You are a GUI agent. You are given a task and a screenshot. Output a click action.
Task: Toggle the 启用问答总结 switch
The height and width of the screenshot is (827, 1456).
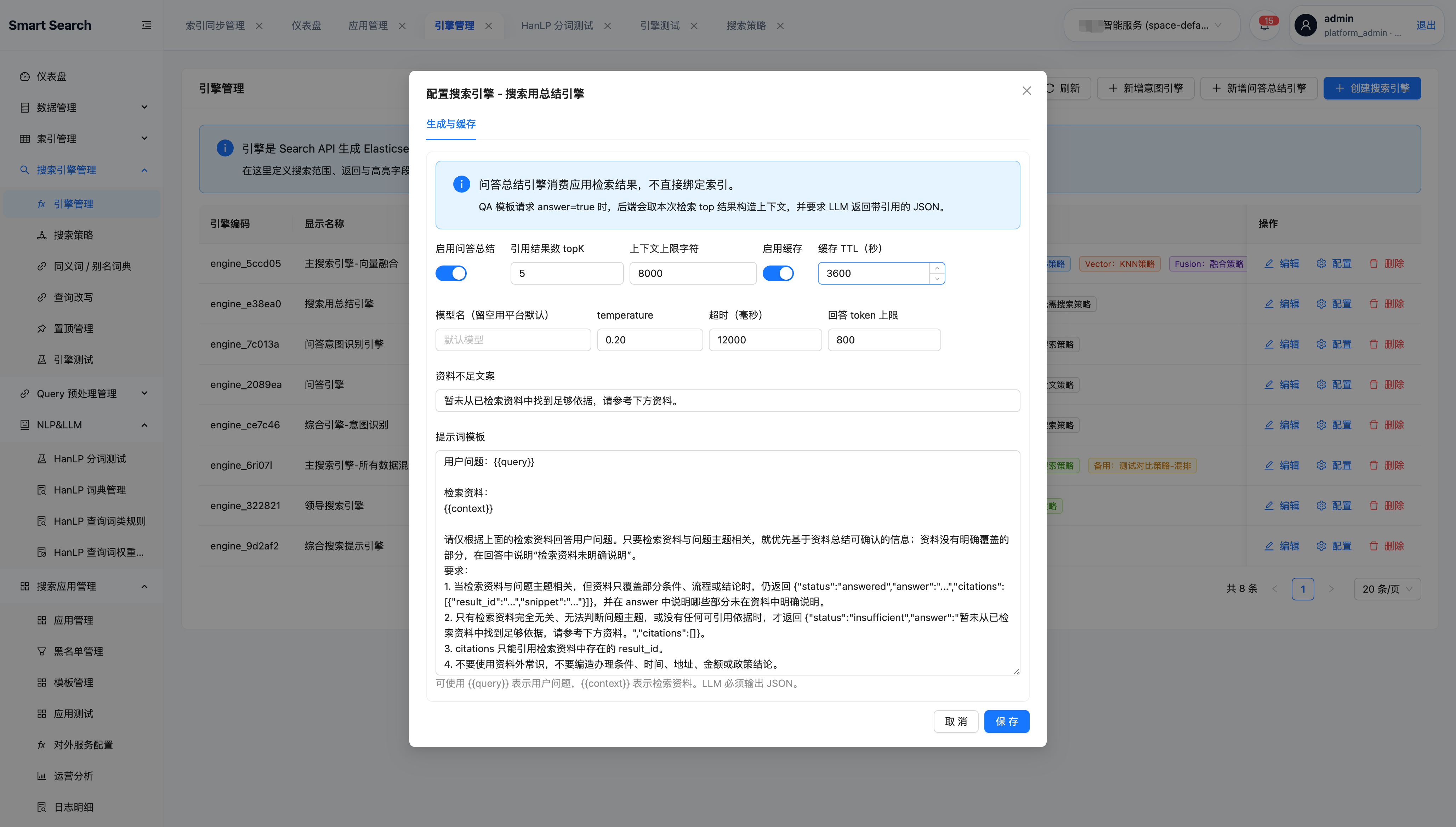pos(451,273)
